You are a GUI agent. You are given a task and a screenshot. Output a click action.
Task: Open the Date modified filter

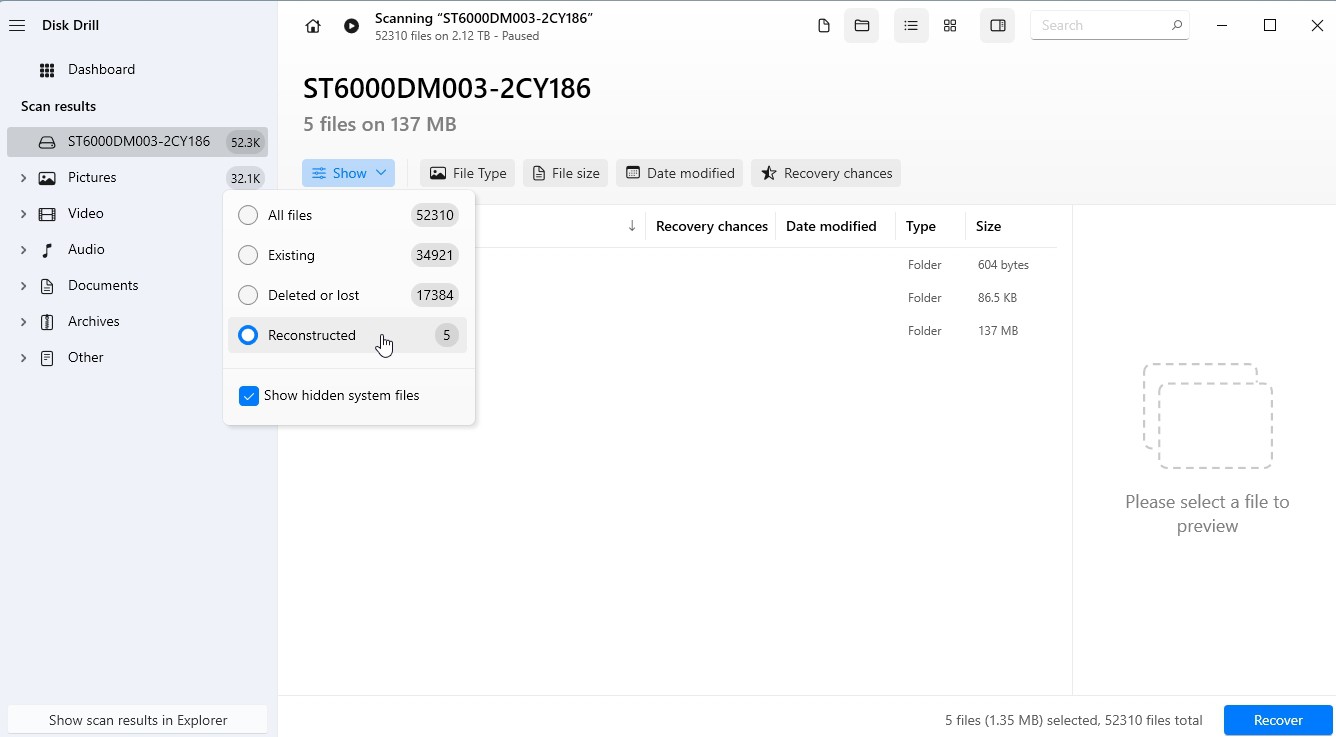(680, 173)
